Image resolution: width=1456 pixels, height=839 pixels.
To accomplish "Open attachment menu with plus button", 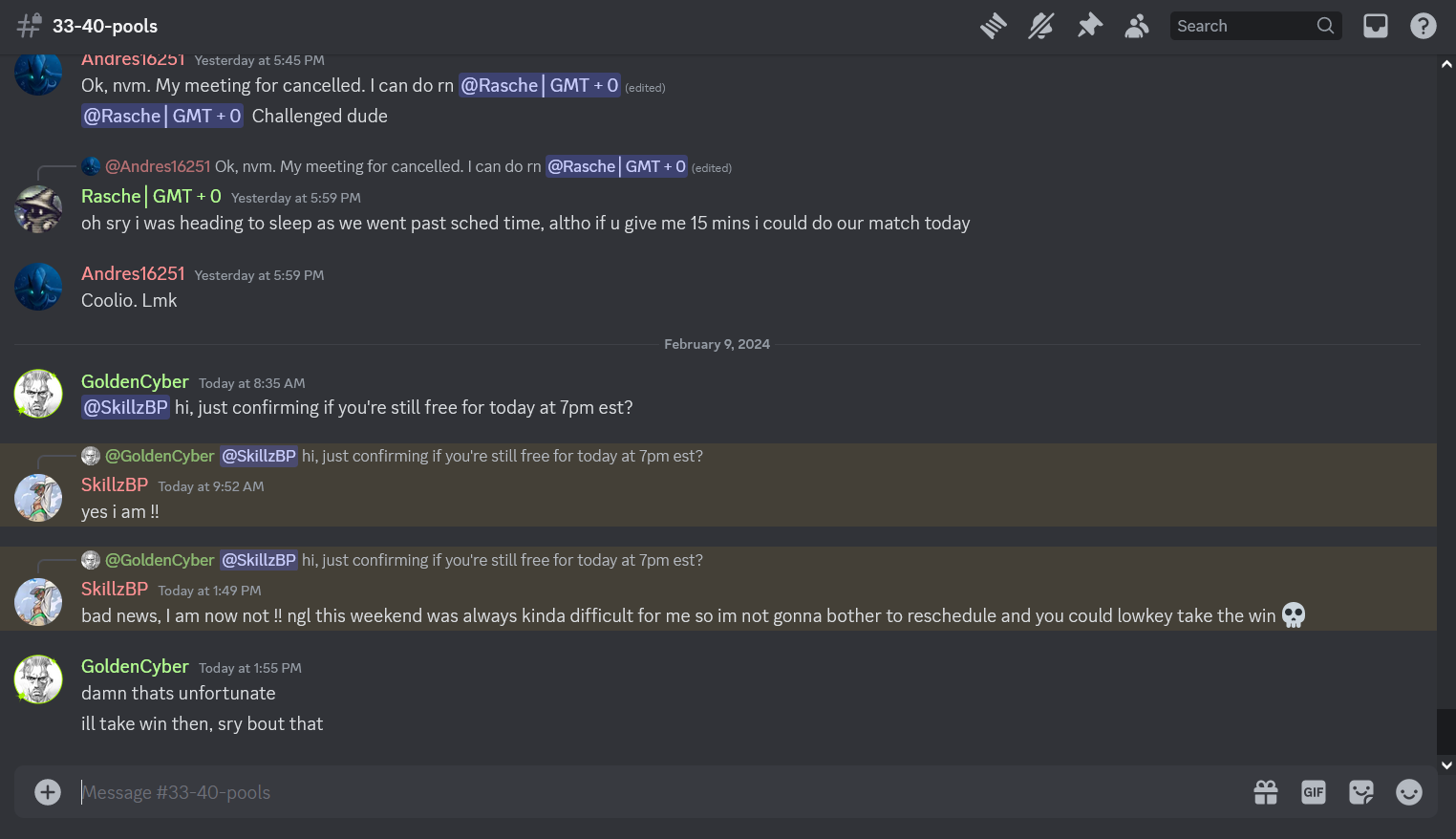I will [47, 792].
